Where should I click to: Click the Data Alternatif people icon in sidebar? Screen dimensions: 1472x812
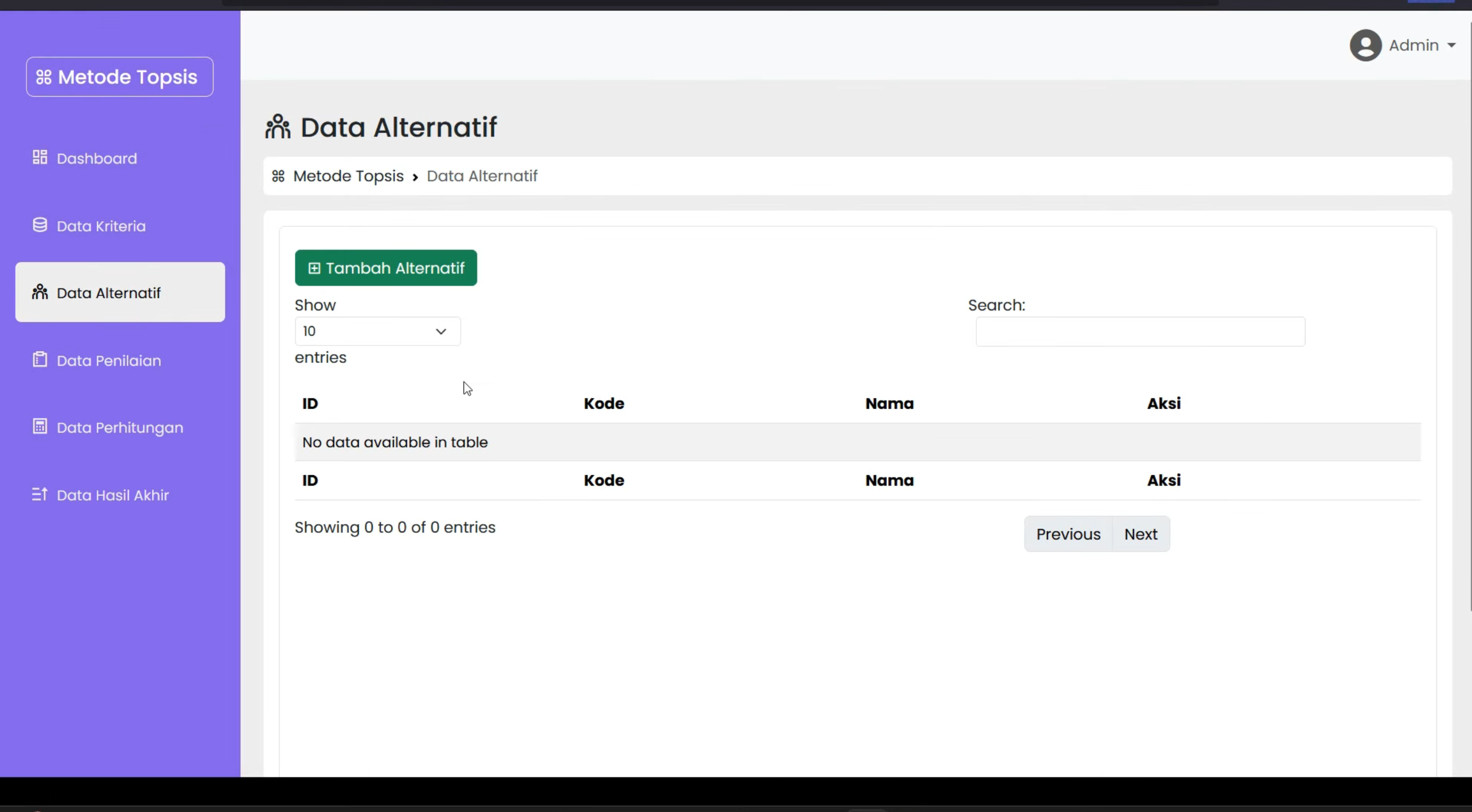(x=40, y=292)
